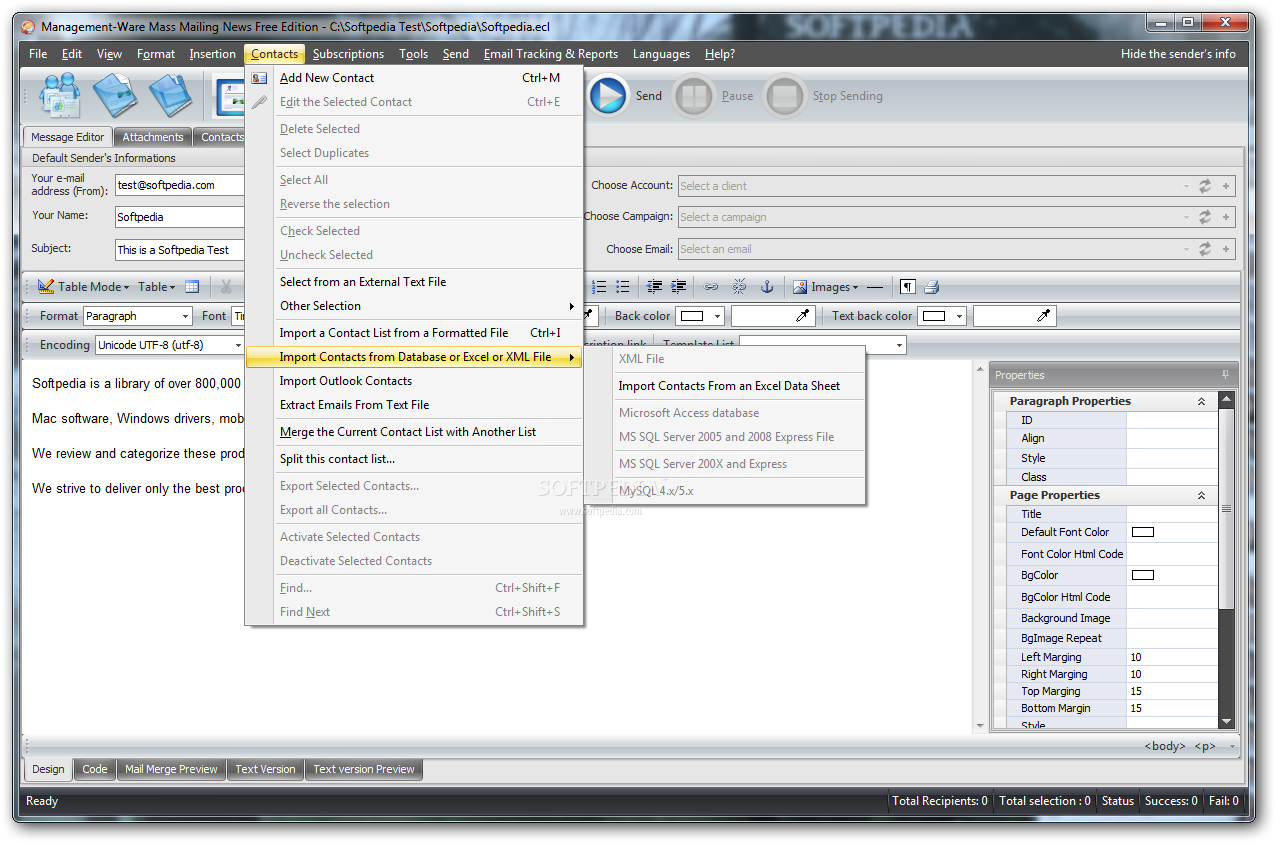The width and height of the screenshot is (1276, 843).
Task: Open the Format Paragraph dropdown
Action: (185, 316)
